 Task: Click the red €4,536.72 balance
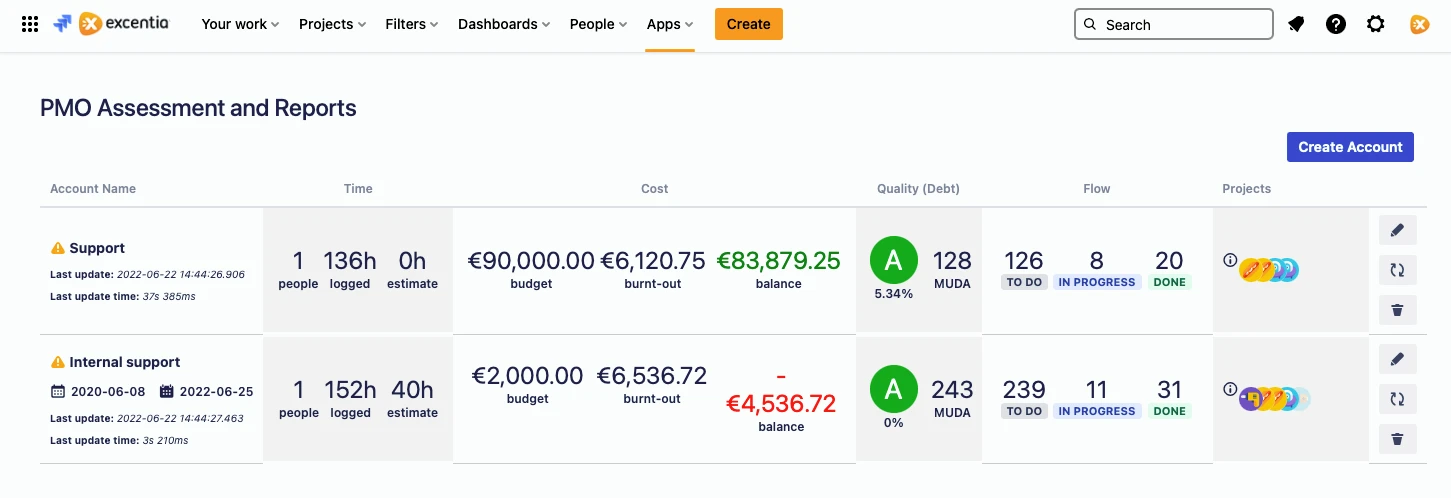point(781,404)
